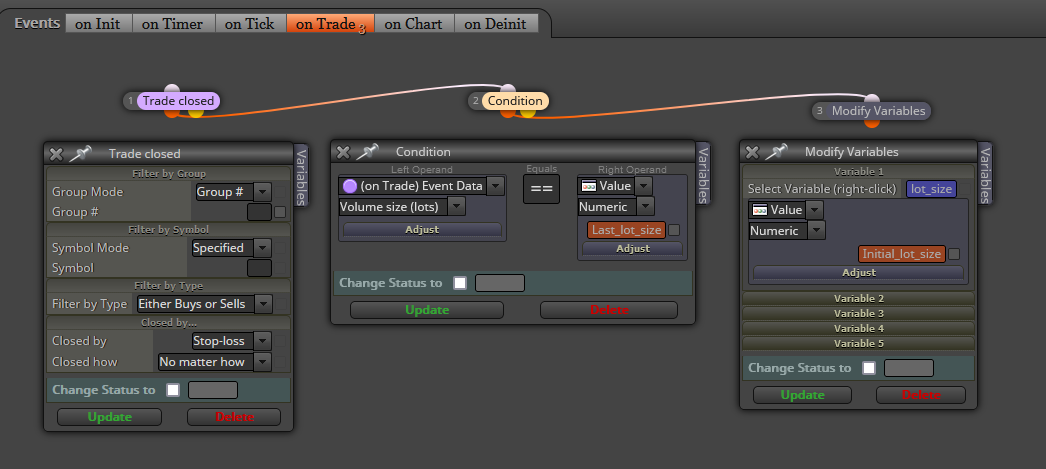
Task: Pin the Modify Variables panel
Action: (x=776, y=152)
